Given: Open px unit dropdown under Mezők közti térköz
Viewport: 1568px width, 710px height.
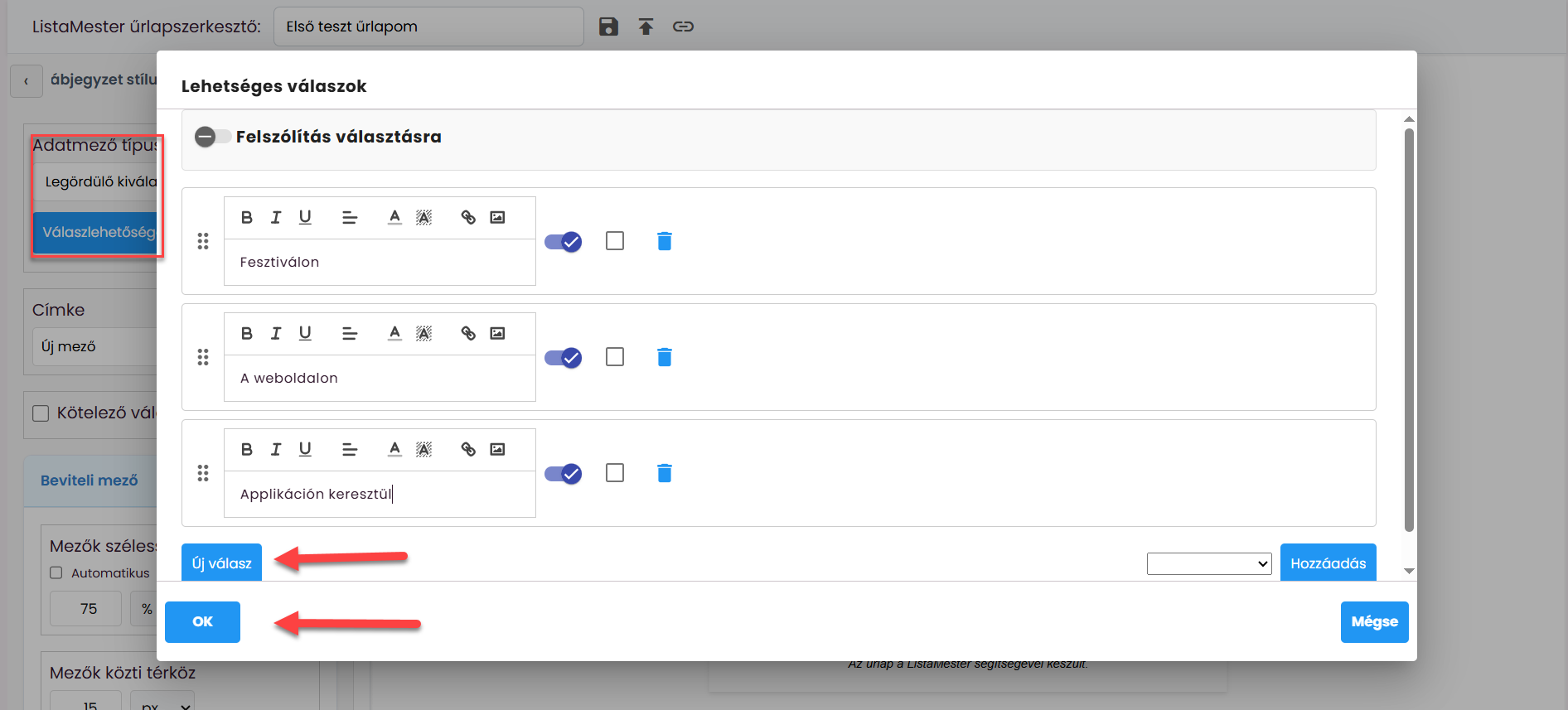Looking at the screenshot, I should (162, 700).
